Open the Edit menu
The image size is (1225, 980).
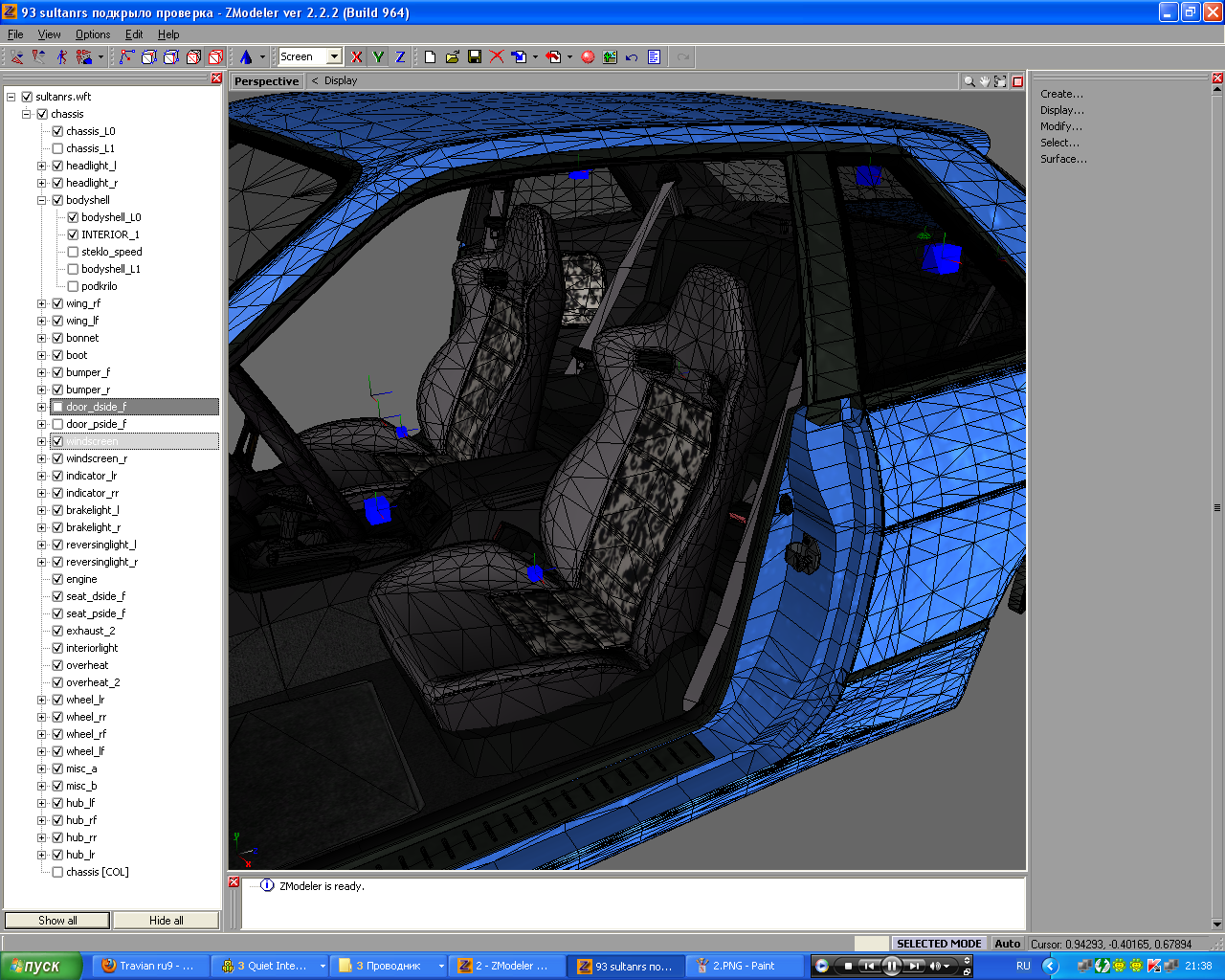134,34
